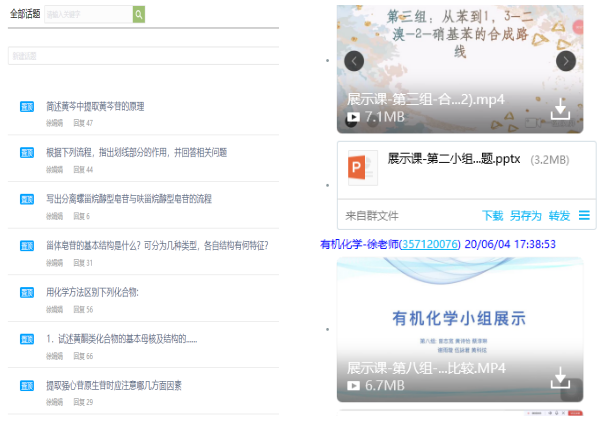Go to previous slide with left arrow
The width and height of the screenshot is (608, 421).
coord(353,61)
